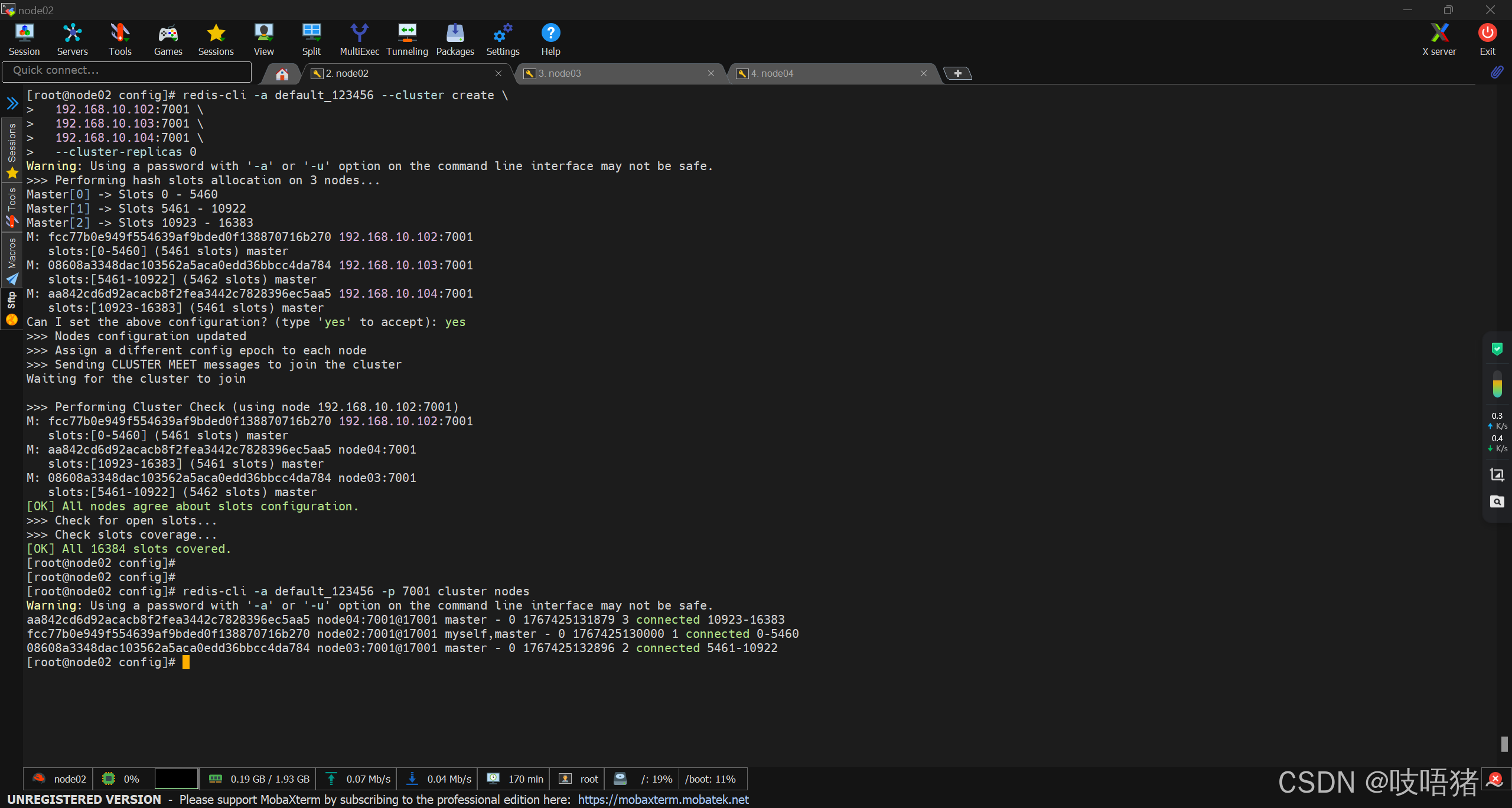Viewport: 1512px width, 808px height.
Task: Click the Quick connect field
Action: 126,71
